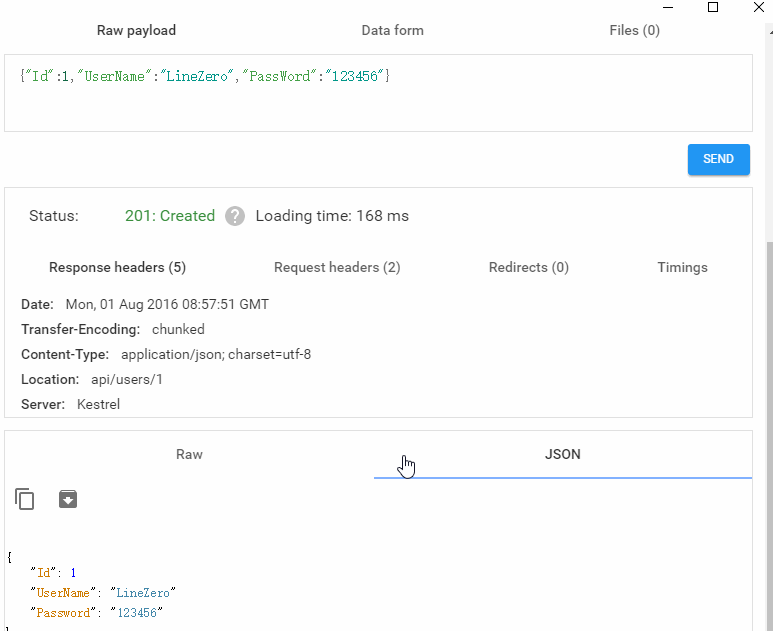Open the Data form tab
773x631 pixels.
[x=392, y=31]
